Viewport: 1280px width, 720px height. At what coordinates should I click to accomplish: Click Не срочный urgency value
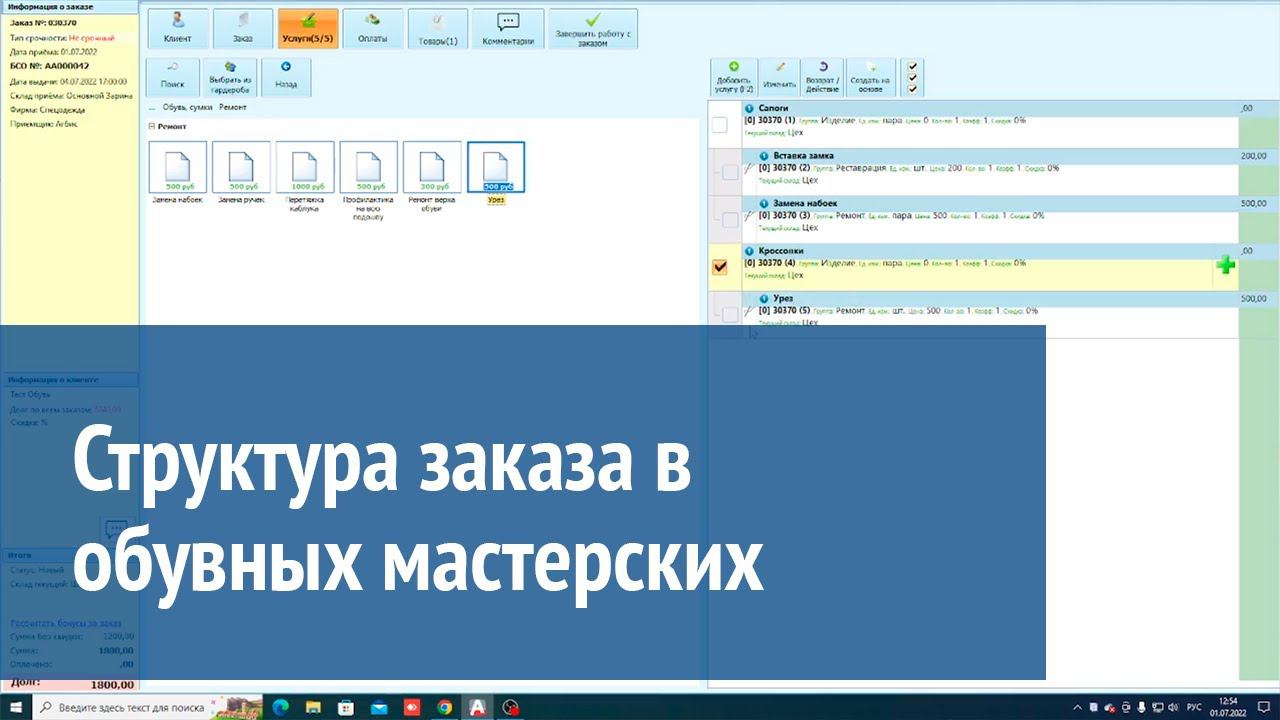pyautogui.click(x=92, y=37)
